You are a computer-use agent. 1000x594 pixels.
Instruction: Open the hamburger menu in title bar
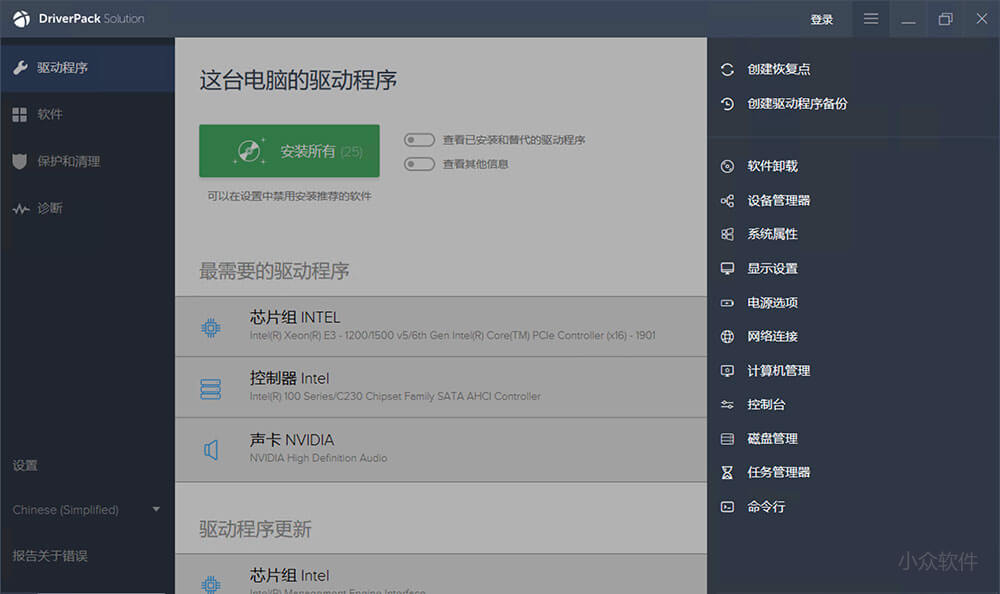(871, 19)
